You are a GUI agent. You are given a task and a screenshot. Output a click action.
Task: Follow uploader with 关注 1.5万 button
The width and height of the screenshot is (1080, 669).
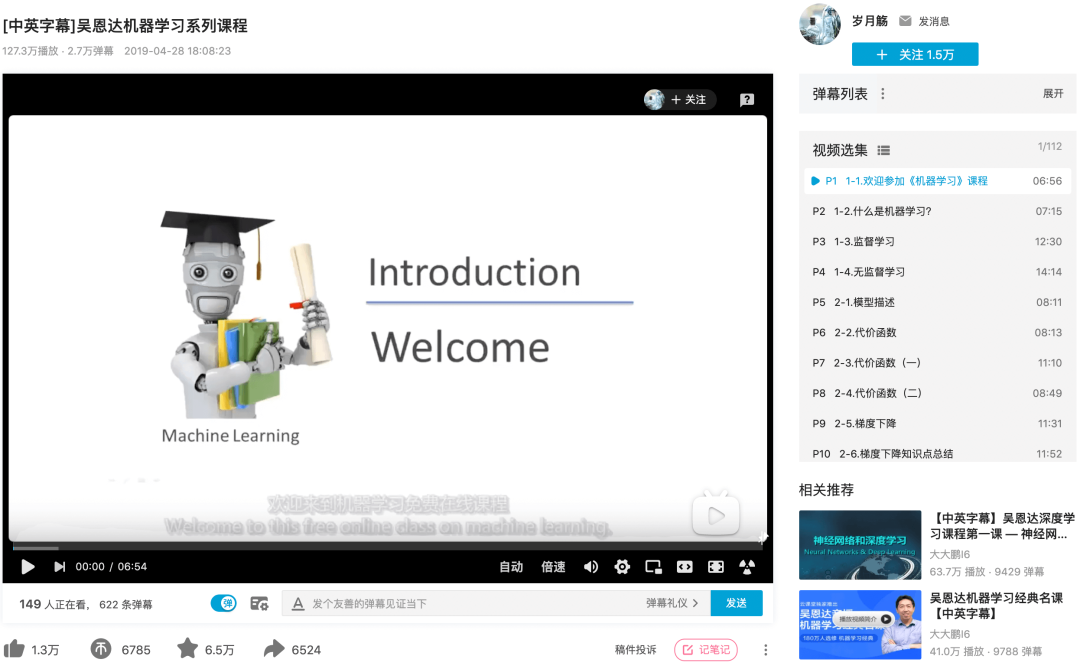point(915,54)
